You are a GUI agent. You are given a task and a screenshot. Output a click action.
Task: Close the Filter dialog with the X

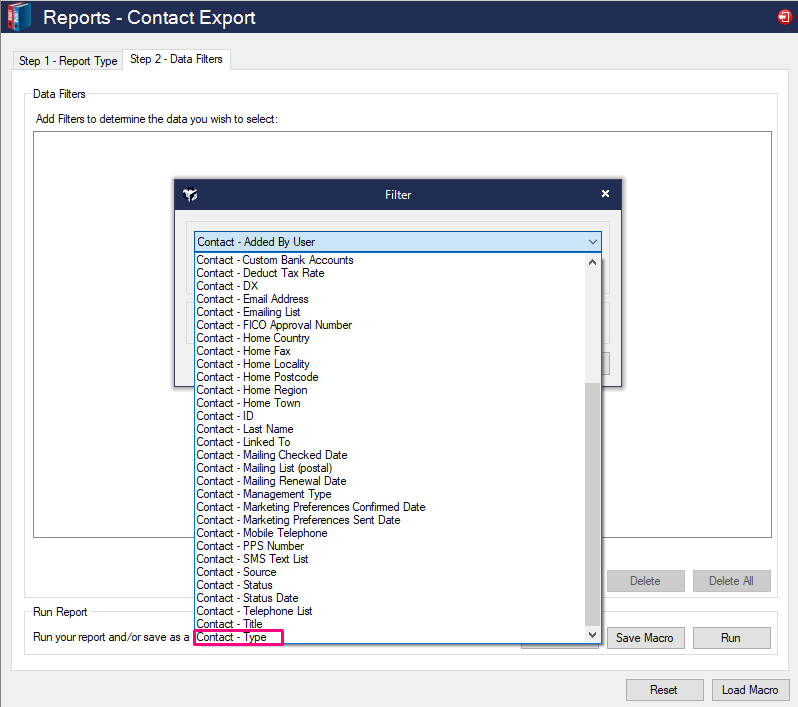605,194
